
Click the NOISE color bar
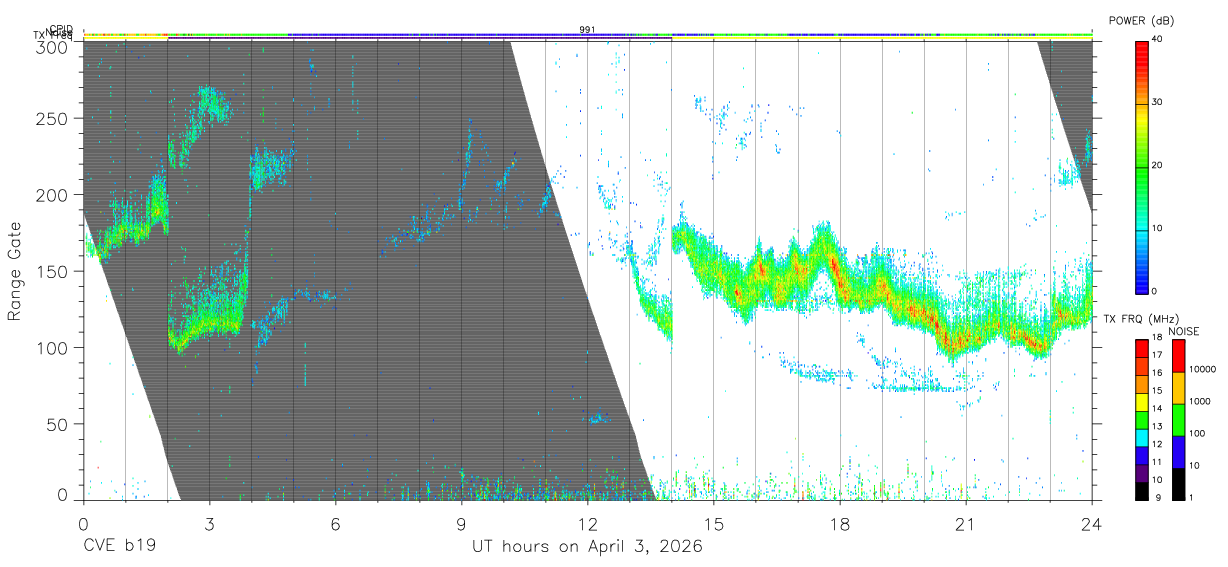tap(1178, 418)
